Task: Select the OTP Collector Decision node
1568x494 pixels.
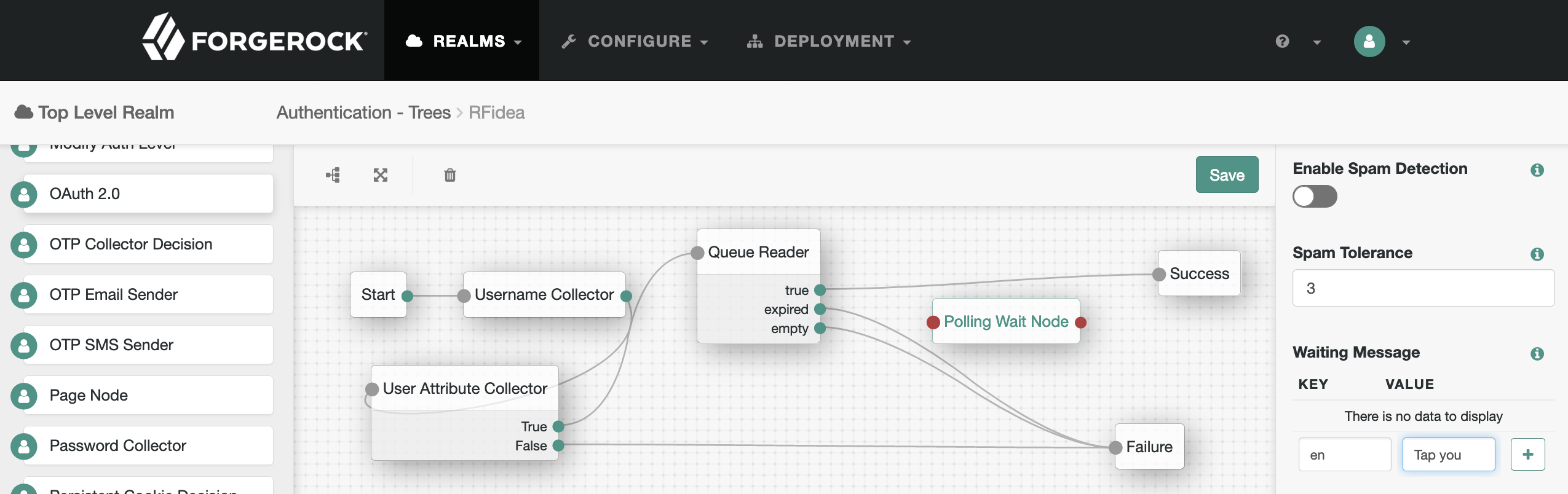Action: coord(148,244)
